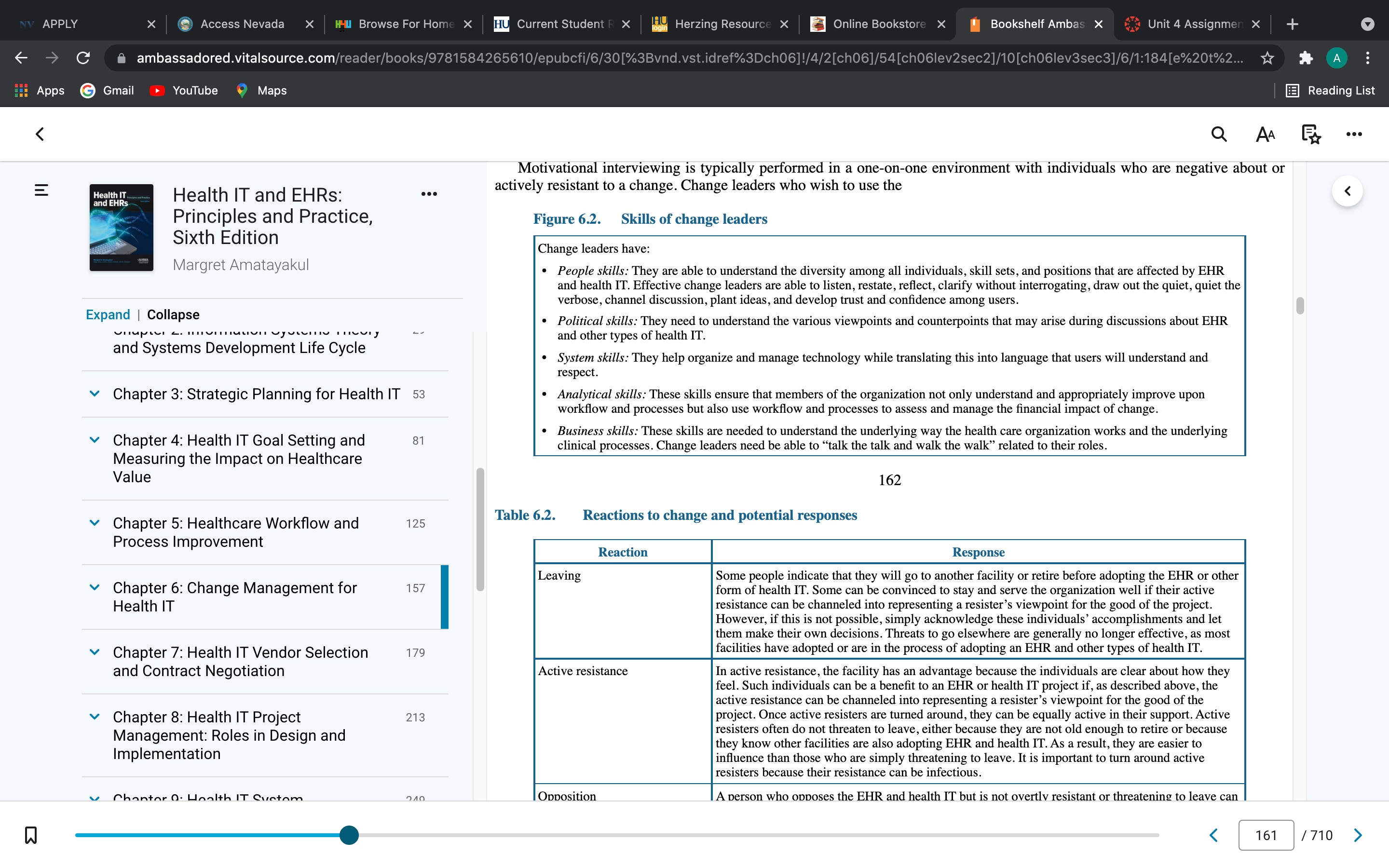
Task: Click the page number input field
Action: 1266,835
